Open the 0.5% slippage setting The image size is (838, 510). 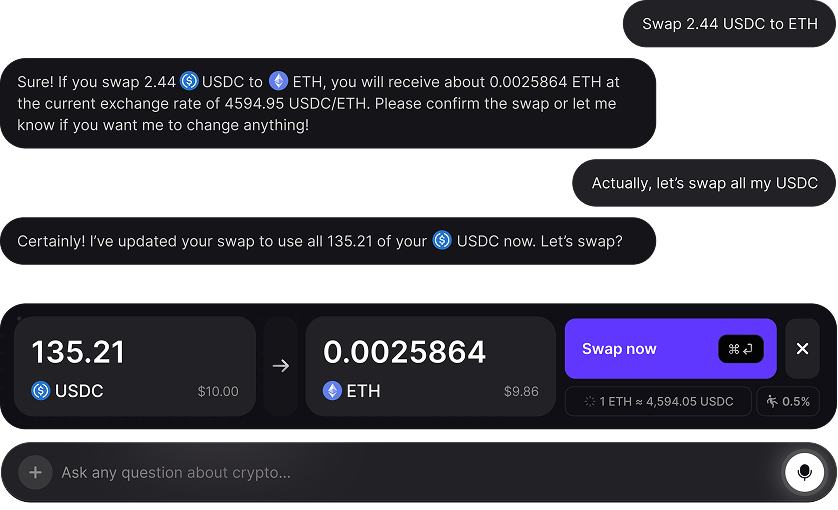(x=788, y=401)
